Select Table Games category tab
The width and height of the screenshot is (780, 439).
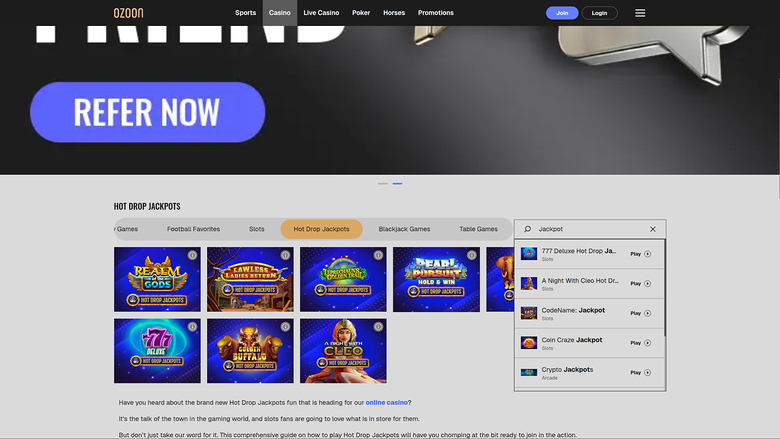tap(479, 229)
